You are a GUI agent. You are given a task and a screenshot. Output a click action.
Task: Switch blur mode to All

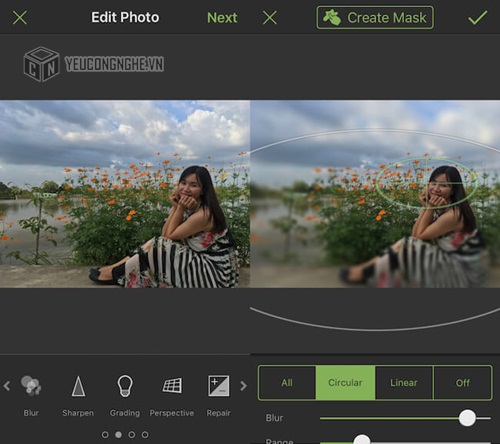(x=287, y=383)
